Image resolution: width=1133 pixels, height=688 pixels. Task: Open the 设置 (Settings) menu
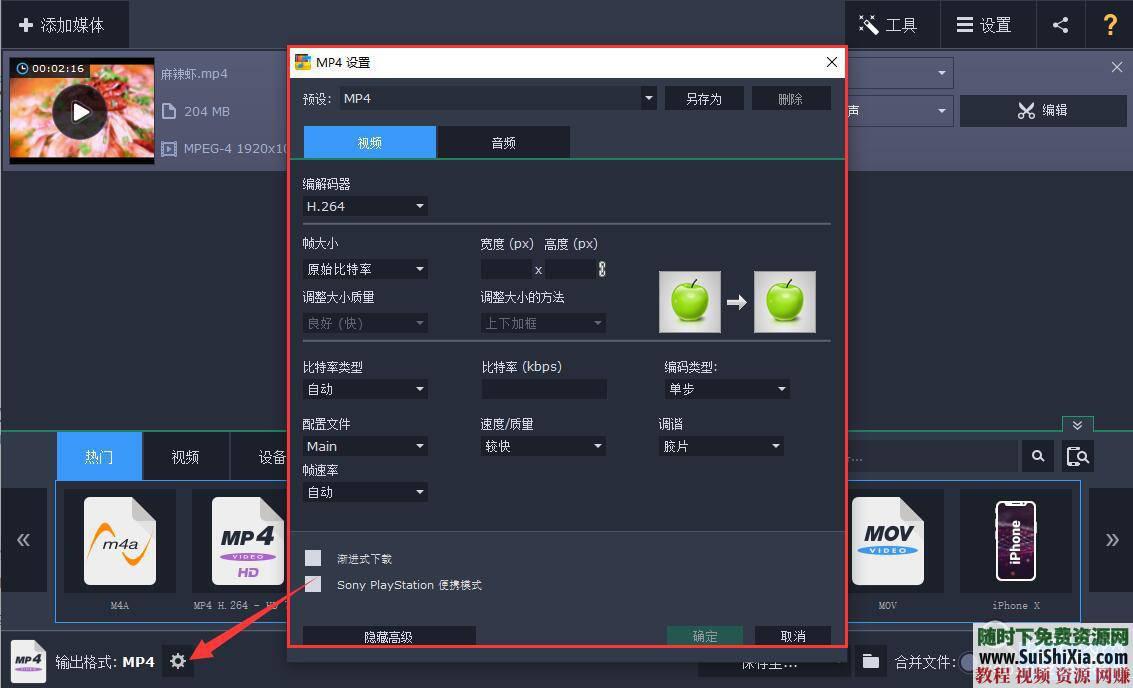coord(986,25)
